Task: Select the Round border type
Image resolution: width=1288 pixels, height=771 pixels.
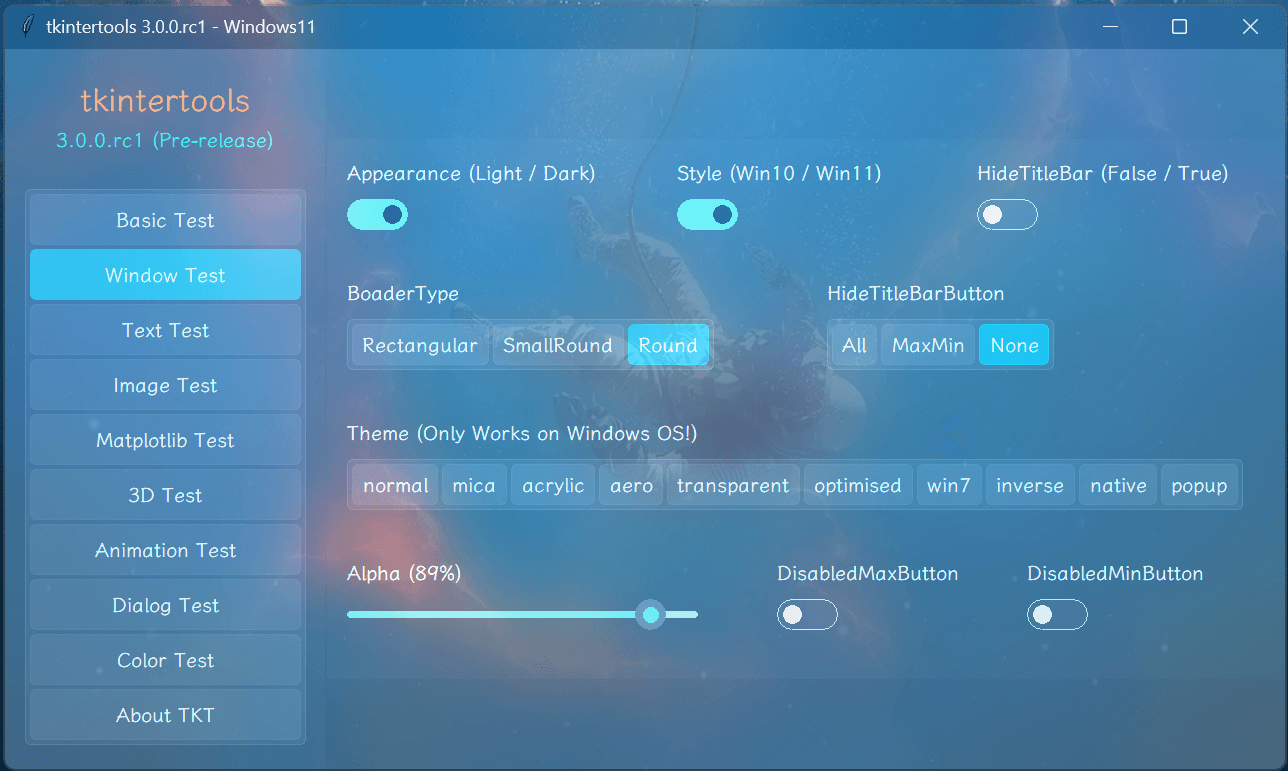Action: [668, 345]
